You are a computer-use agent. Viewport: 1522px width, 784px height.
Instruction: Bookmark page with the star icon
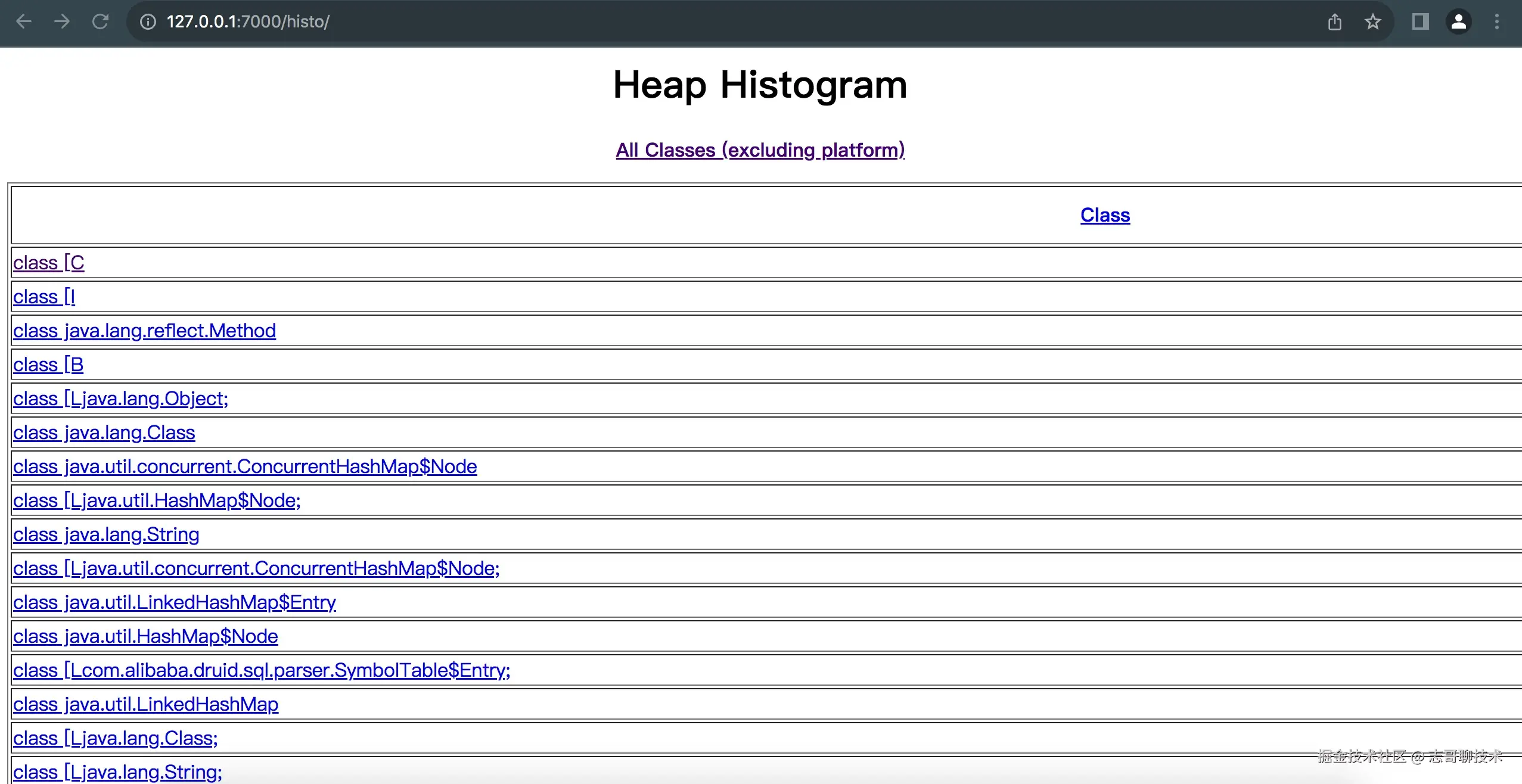pos(1372,22)
